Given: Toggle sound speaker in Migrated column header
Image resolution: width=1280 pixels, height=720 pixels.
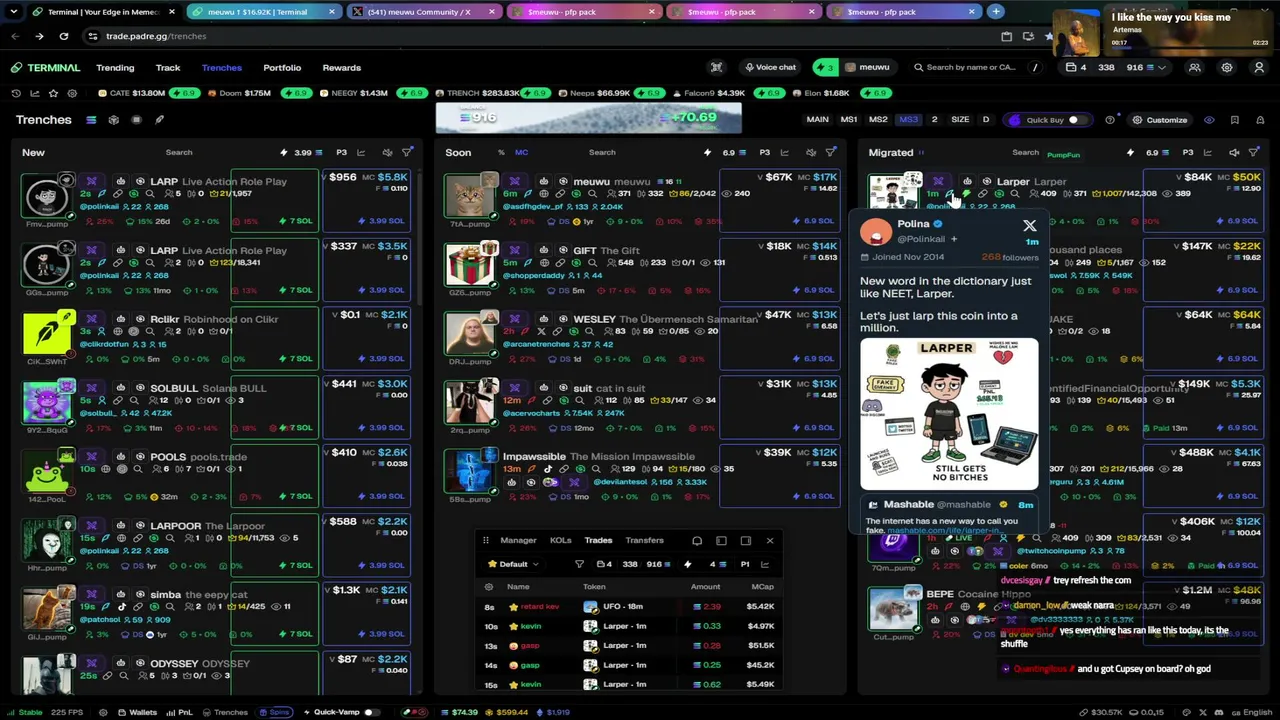Looking at the screenshot, I should 1234,153.
